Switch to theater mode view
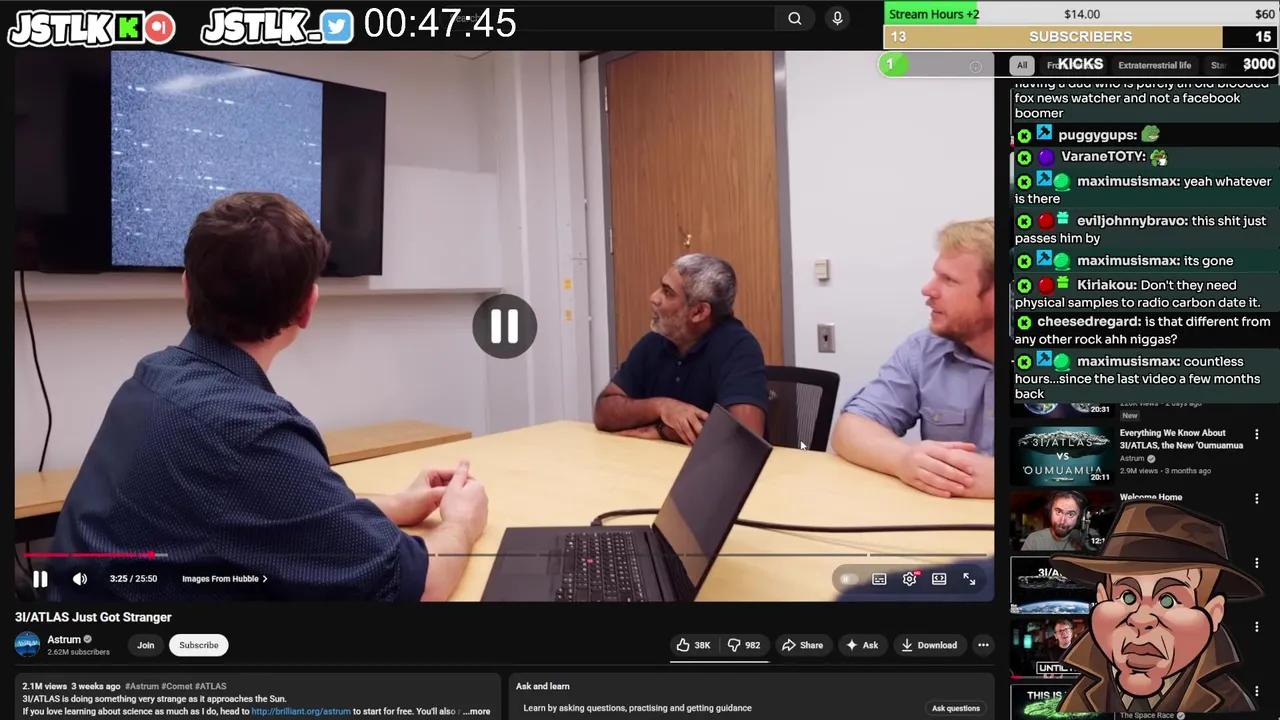 point(939,579)
